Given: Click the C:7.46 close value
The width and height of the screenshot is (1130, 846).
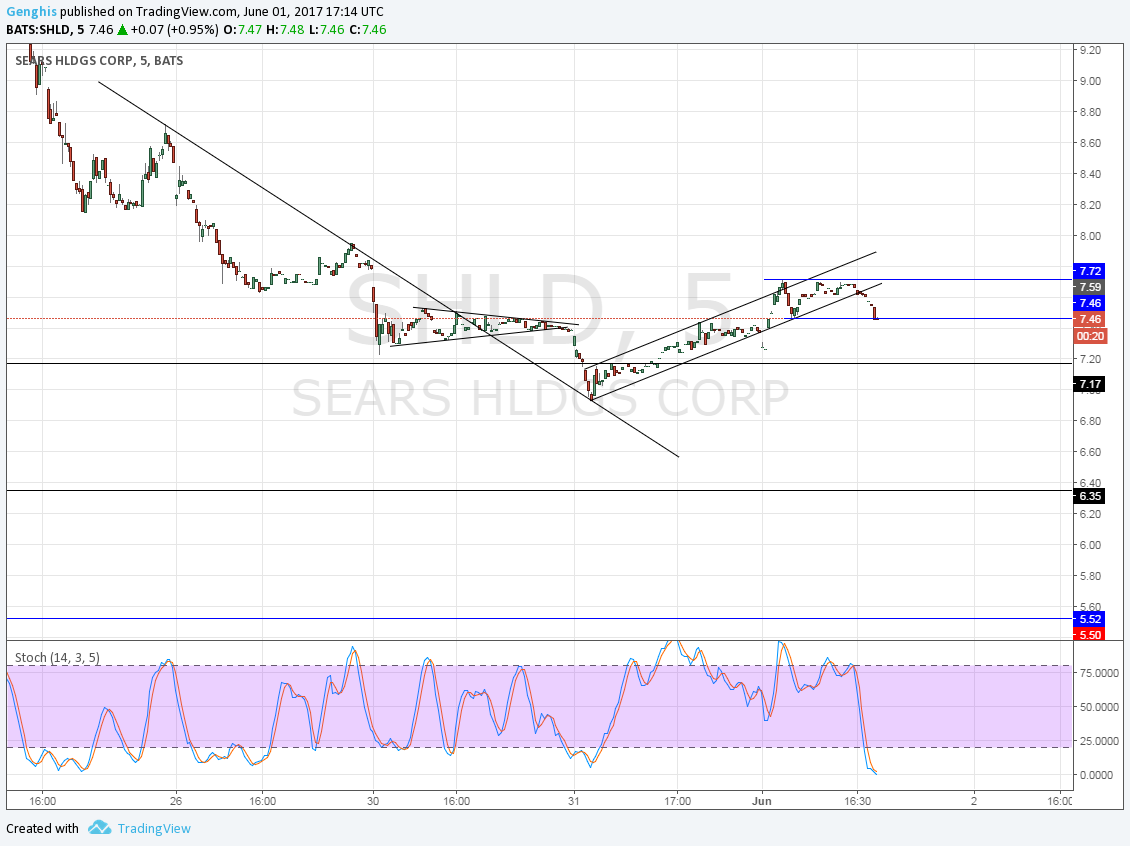Looking at the screenshot, I should [368, 30].
